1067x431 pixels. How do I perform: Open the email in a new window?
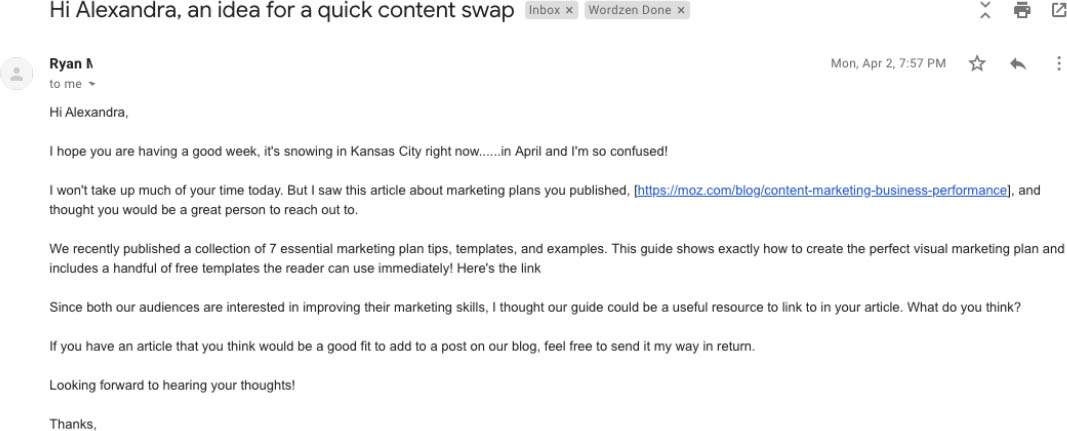click(x=1059, y=10)
